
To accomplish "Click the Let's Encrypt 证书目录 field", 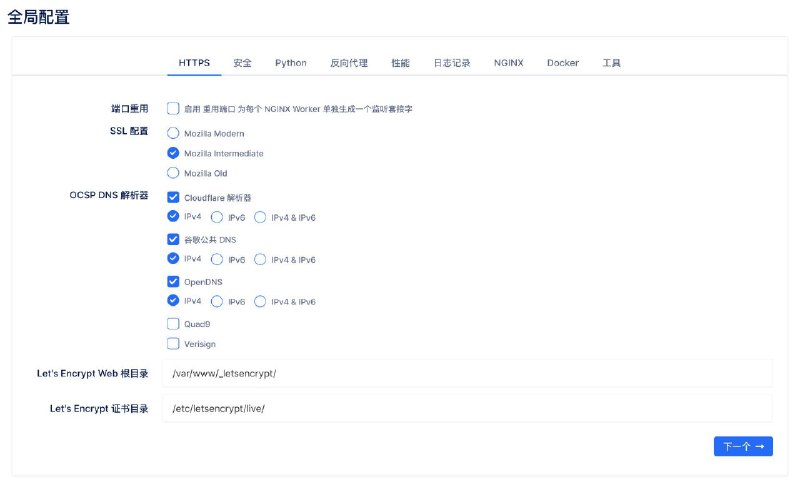I will (468, 408).
